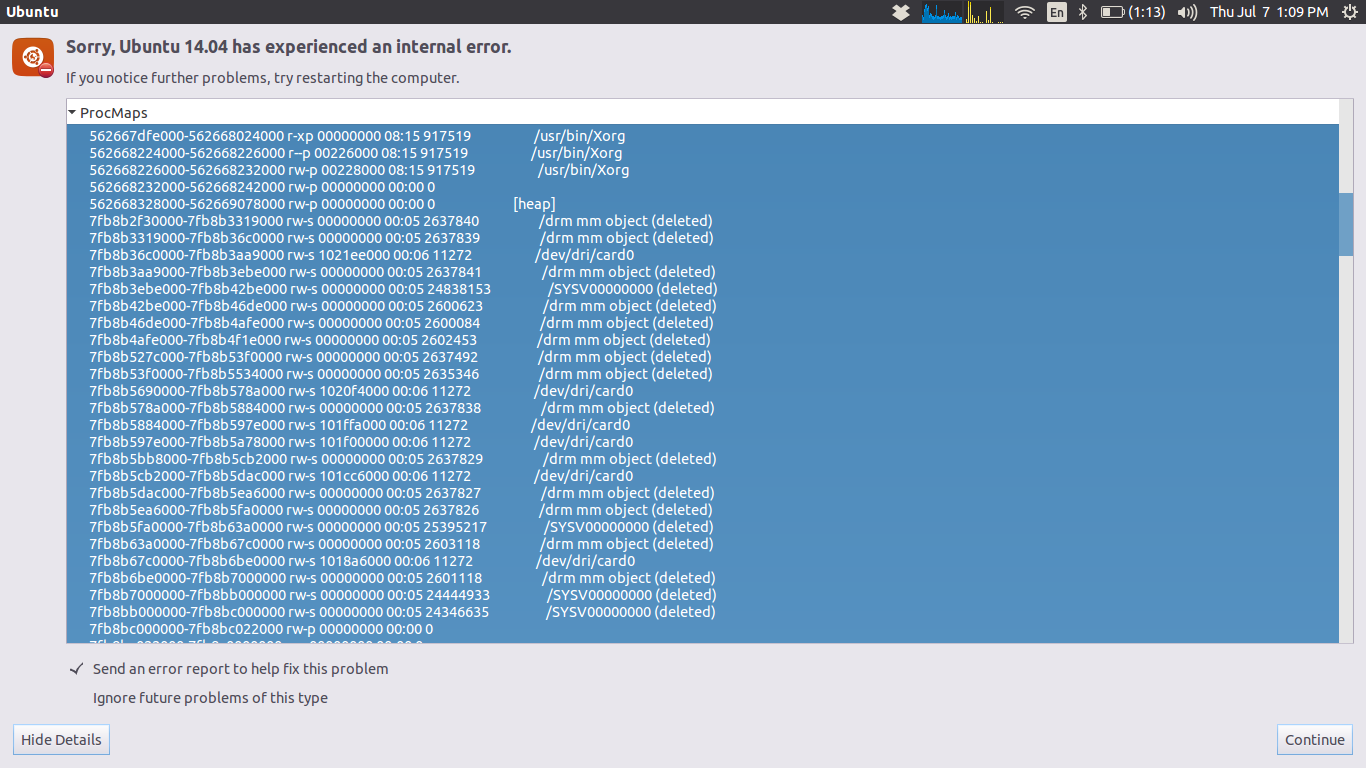Open the system load monitor indicator graph
The height and width of the screenshot is (768, 1366).
962,12
